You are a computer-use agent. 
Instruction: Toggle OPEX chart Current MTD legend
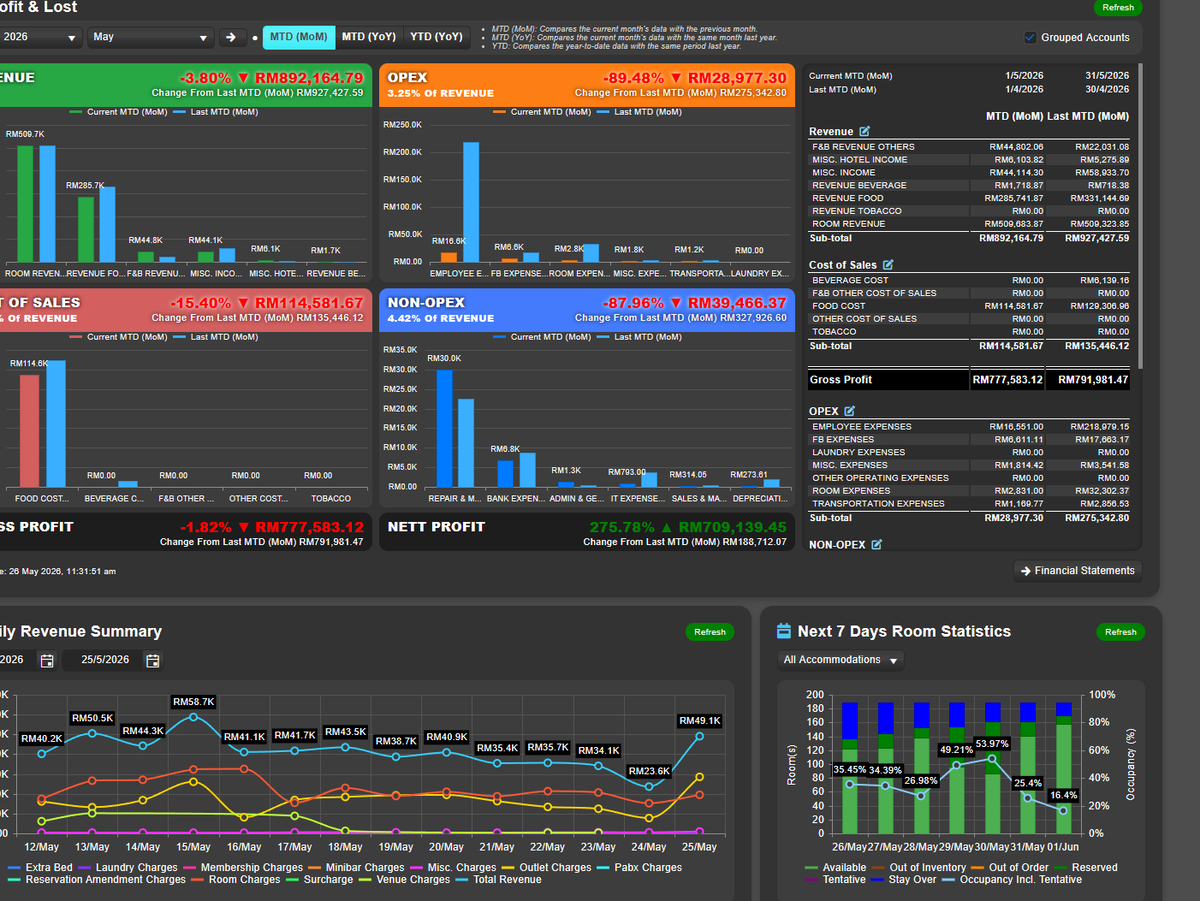pyautogui.click(x=541, y=112)
